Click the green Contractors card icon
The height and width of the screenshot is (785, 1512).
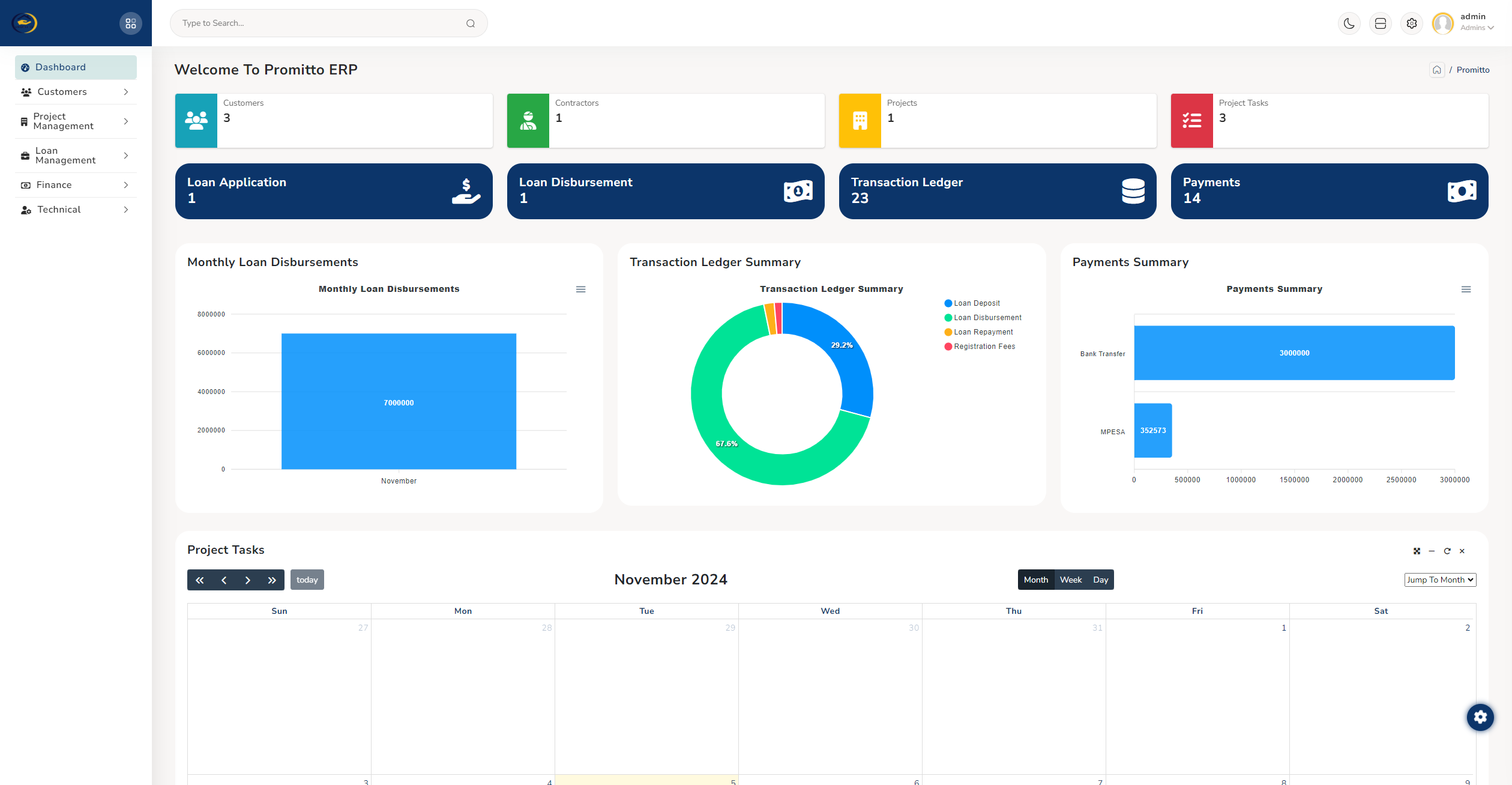[528, 121]
